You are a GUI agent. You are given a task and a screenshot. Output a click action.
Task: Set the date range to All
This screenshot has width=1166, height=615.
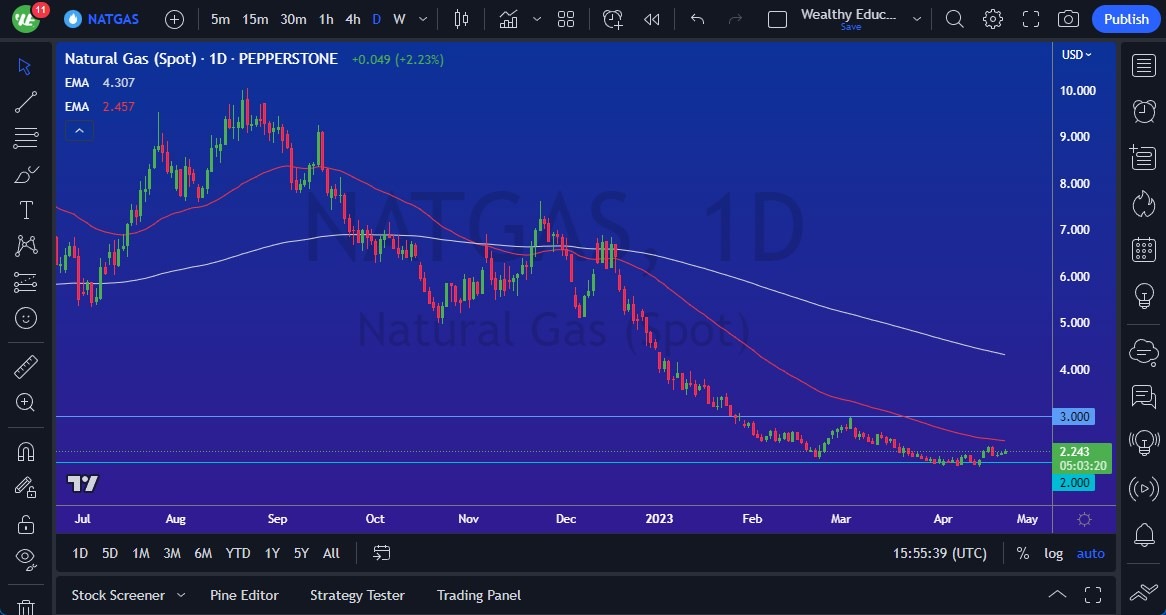(331, 553)
